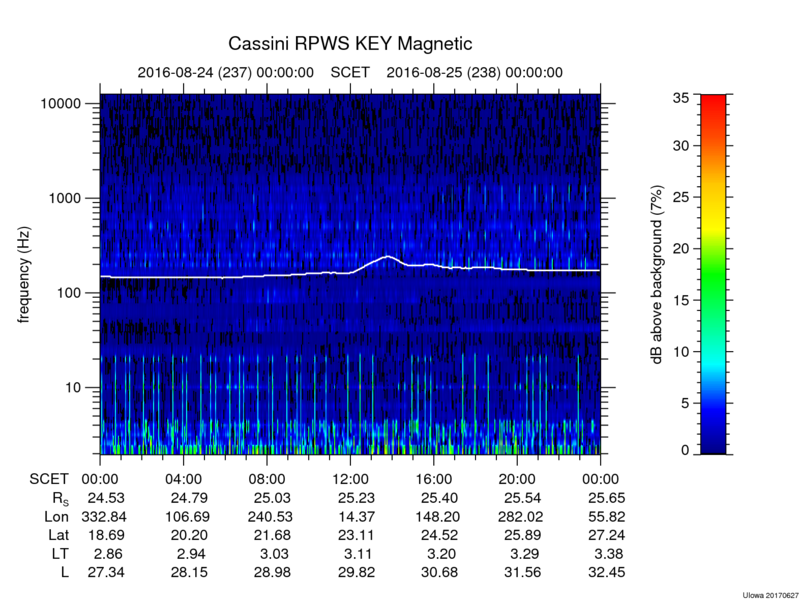Click the '1000' frequency tick label
Image resolution: width=800 pixels, height=600 pixels.
(x=65, y=198)
